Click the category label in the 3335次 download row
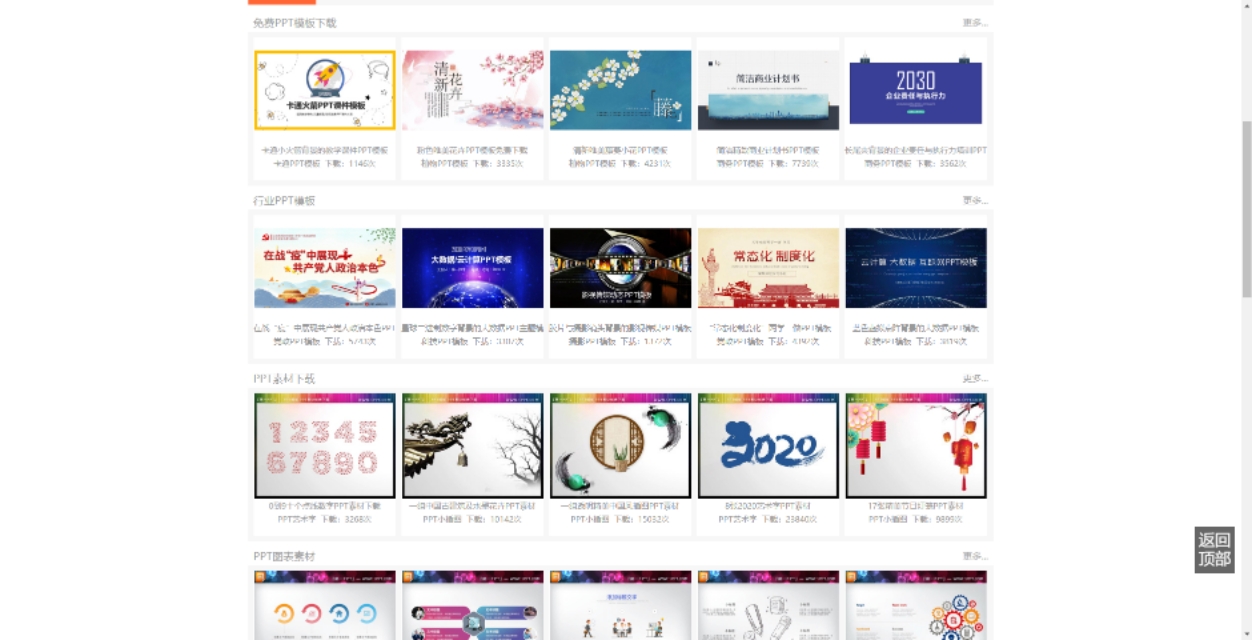The width and height of the screenshot is (1252, 640). (443, 163)
